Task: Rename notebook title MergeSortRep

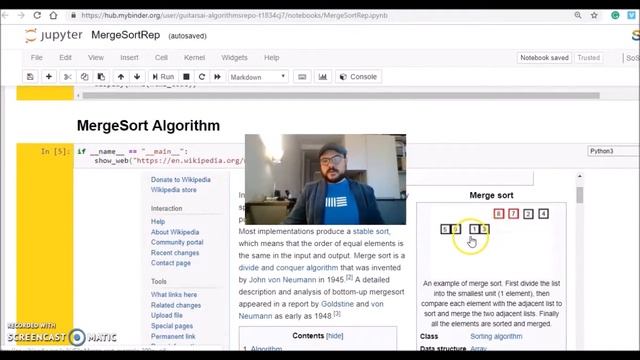Action: click(126, 35)
